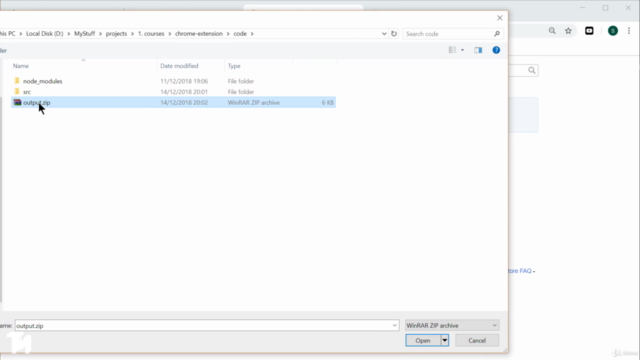This screenshot has height=360, width=640.
Task: Click WinRAR ZIP archive type cell
Action: pyautogui.click(x=254, y=102)
